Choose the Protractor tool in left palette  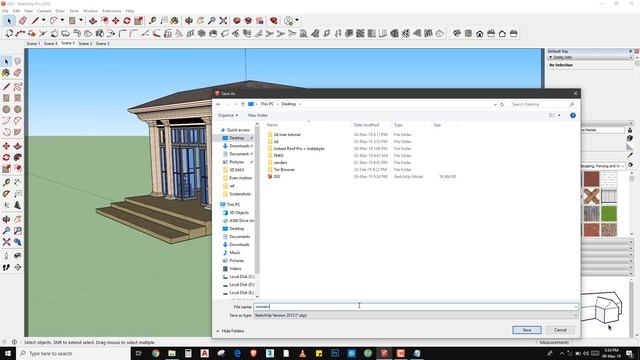coord(6,193)
